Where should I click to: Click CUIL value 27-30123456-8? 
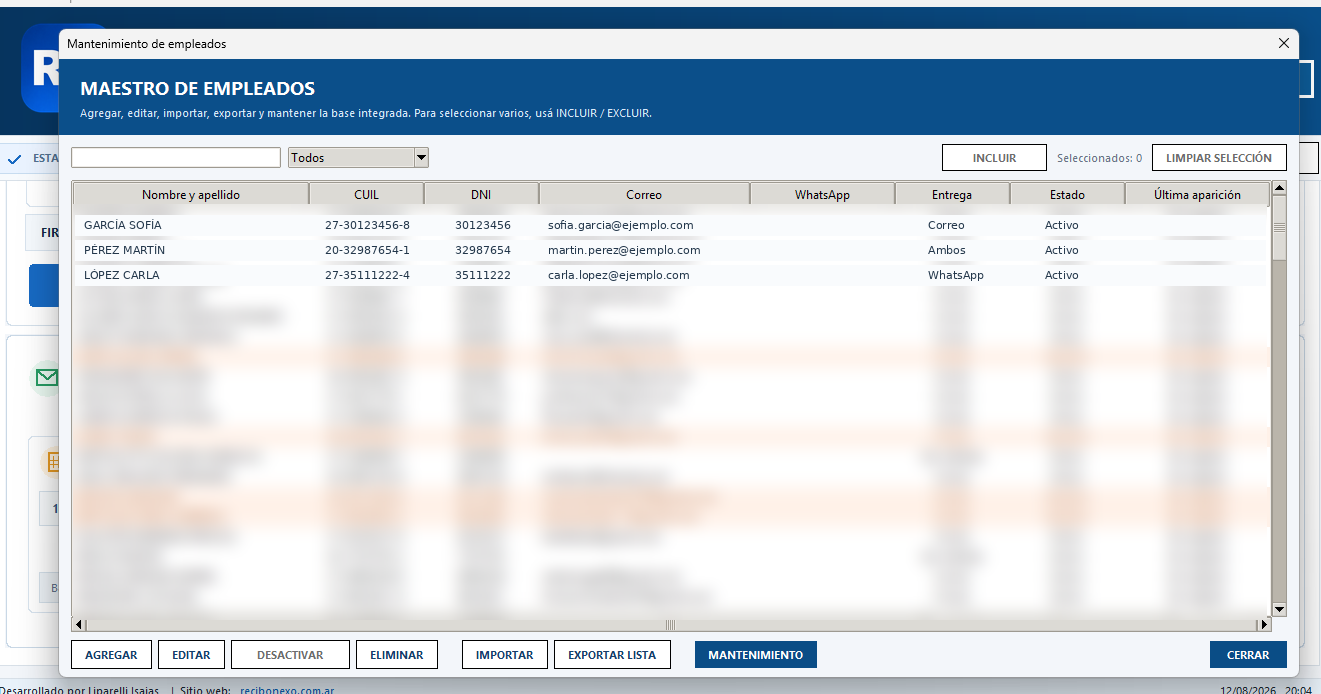point(367,225)
